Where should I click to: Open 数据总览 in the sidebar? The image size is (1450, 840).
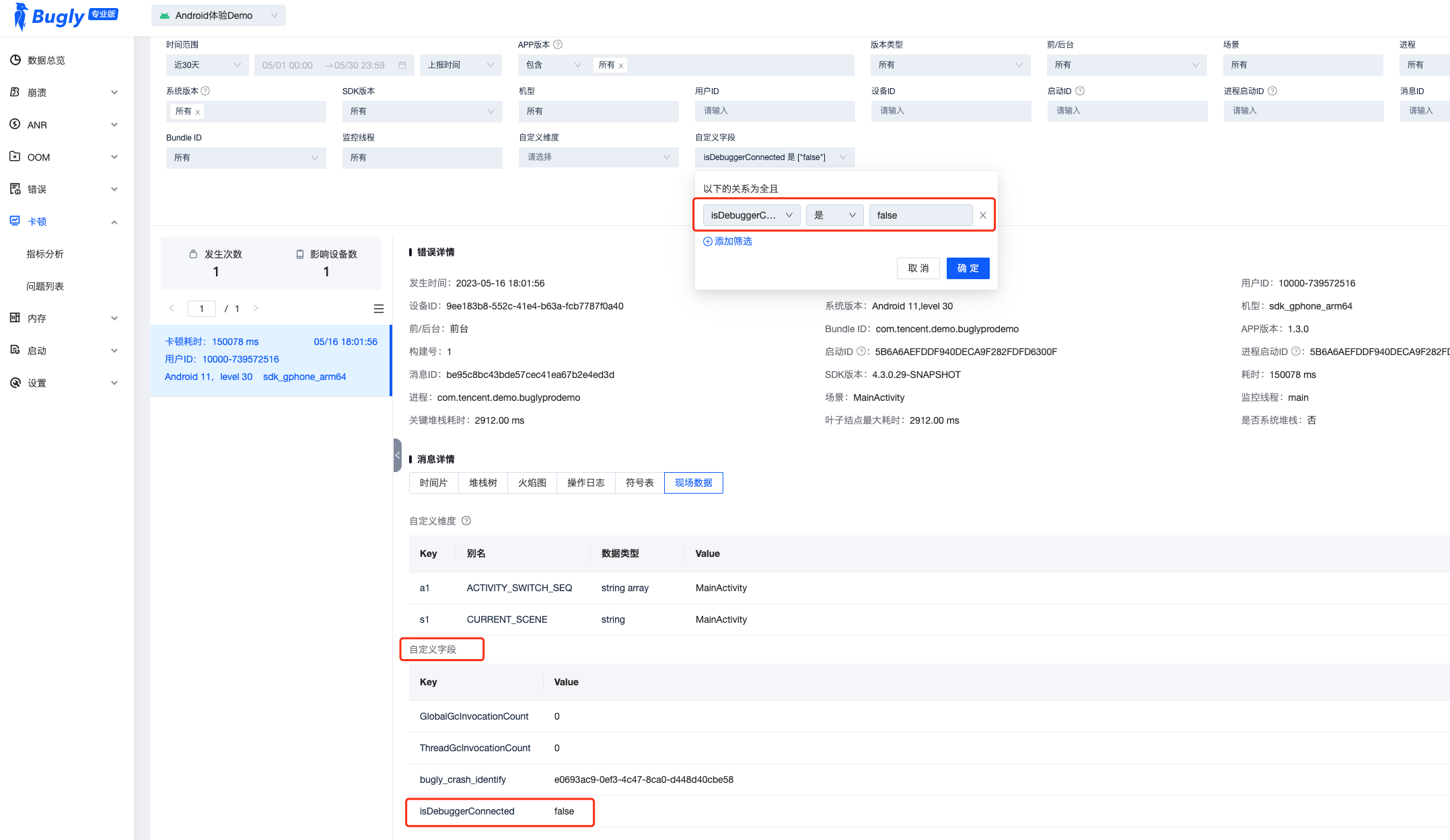tap(46, 61)
